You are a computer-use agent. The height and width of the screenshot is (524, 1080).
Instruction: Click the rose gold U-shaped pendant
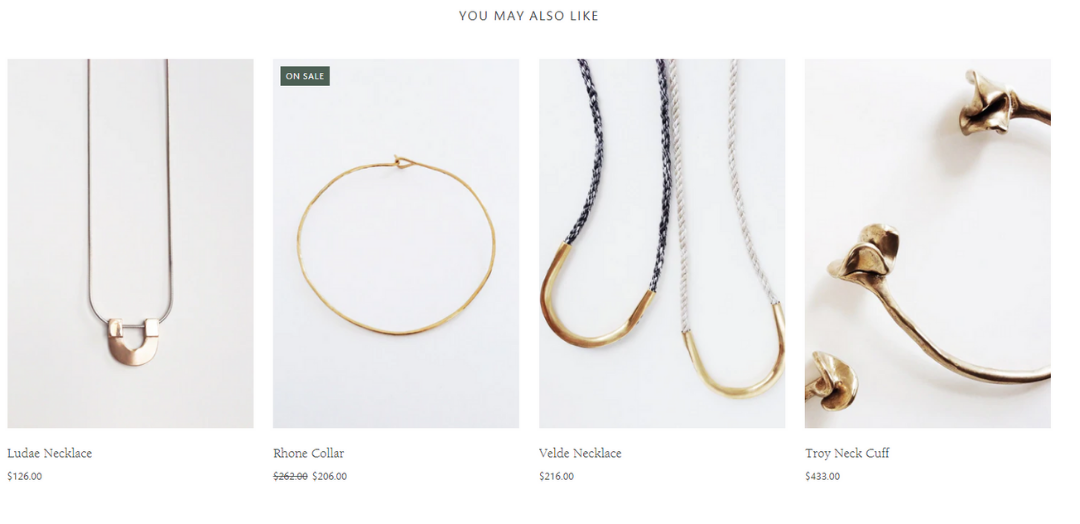130,342
